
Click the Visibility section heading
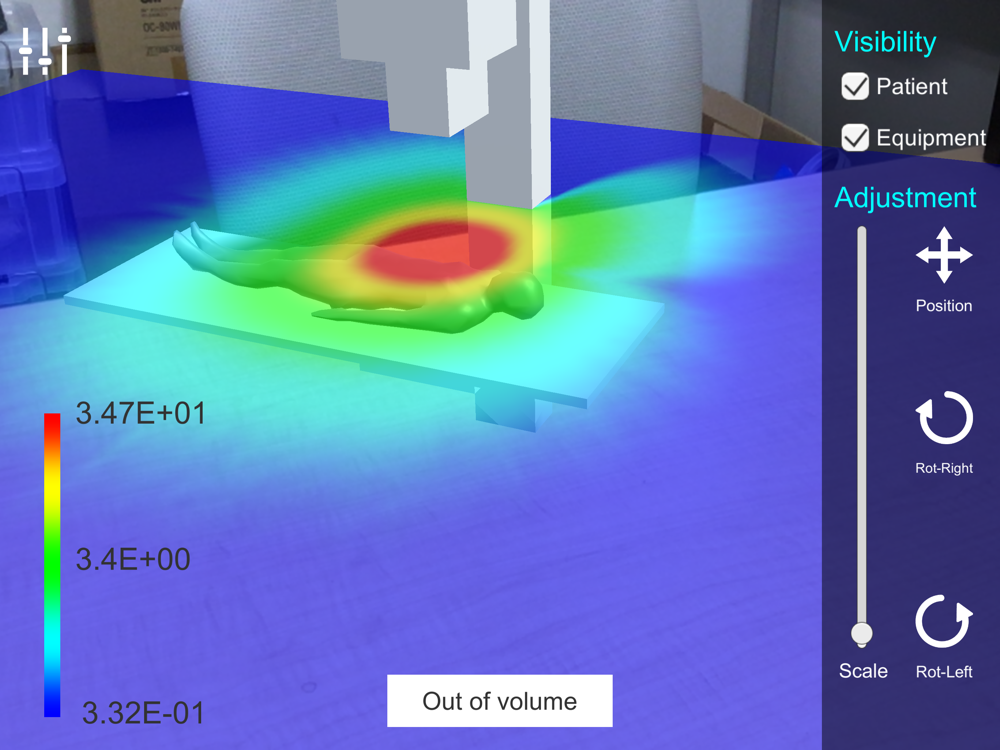tap(885, 42)
